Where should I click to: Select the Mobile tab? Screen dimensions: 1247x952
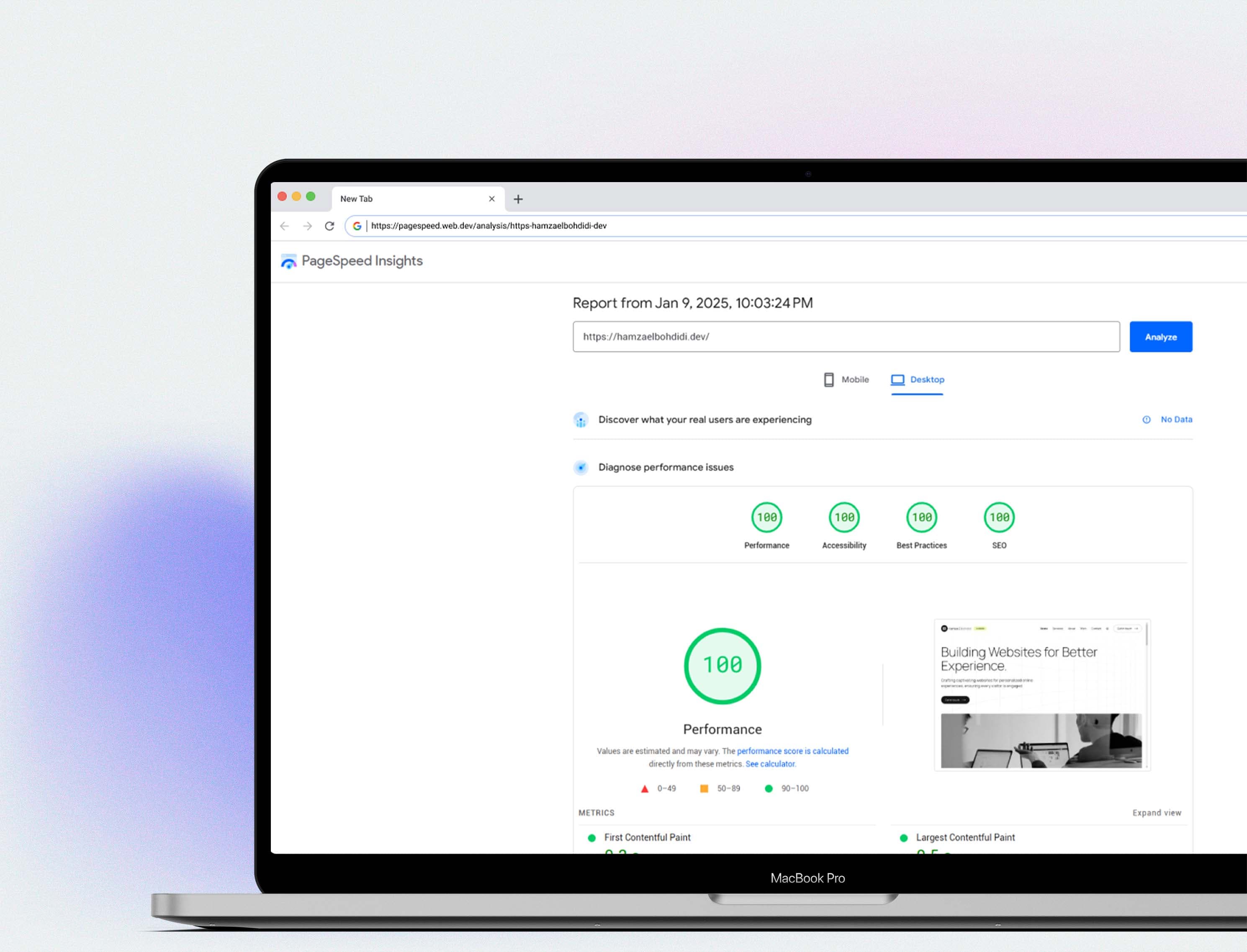(843, 379)
